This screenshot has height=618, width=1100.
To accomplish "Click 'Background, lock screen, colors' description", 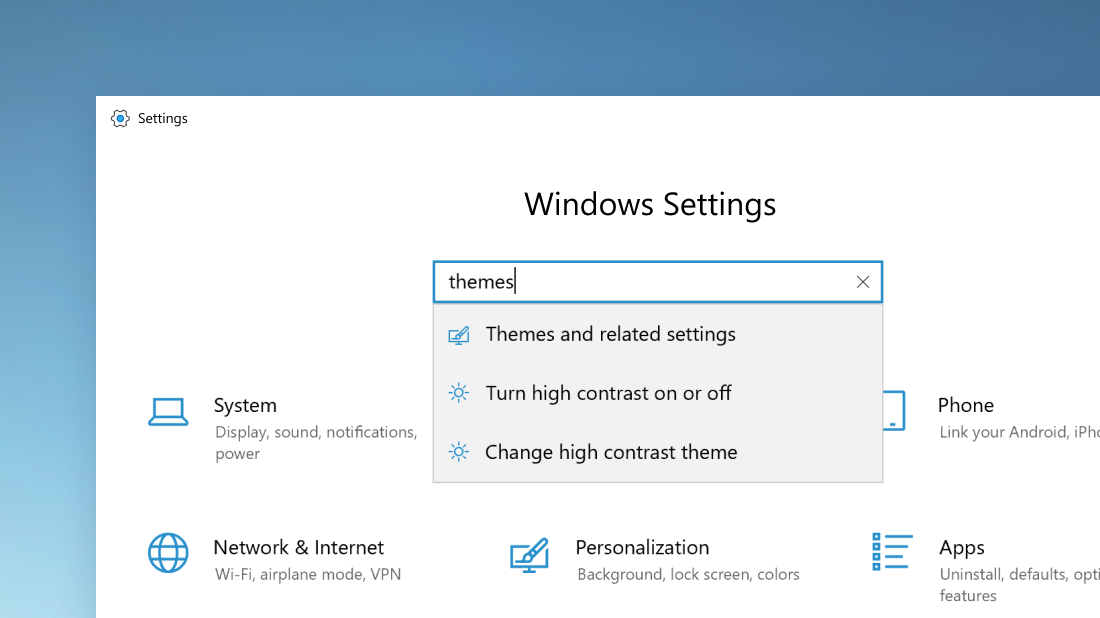I will (x=688, y=575).
